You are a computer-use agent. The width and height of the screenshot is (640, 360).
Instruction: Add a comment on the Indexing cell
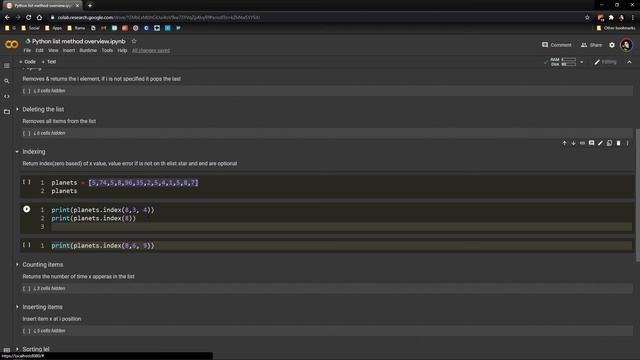591,143
